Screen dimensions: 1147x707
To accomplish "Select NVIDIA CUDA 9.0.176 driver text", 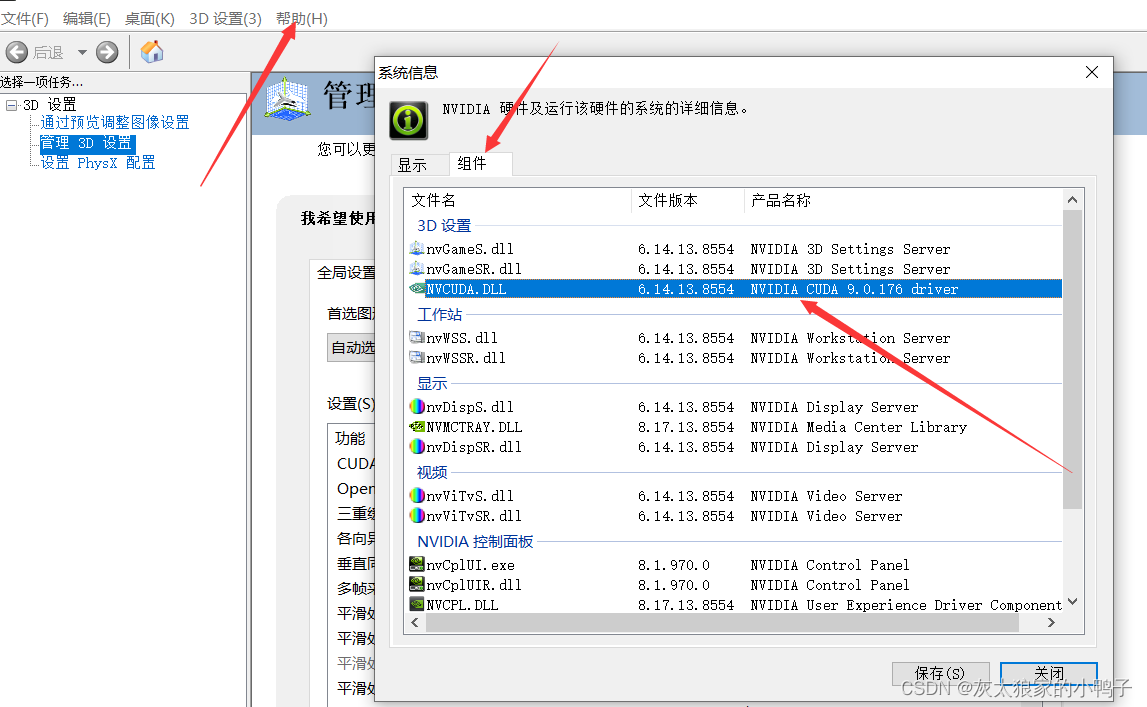I will (x=854, y=289).
